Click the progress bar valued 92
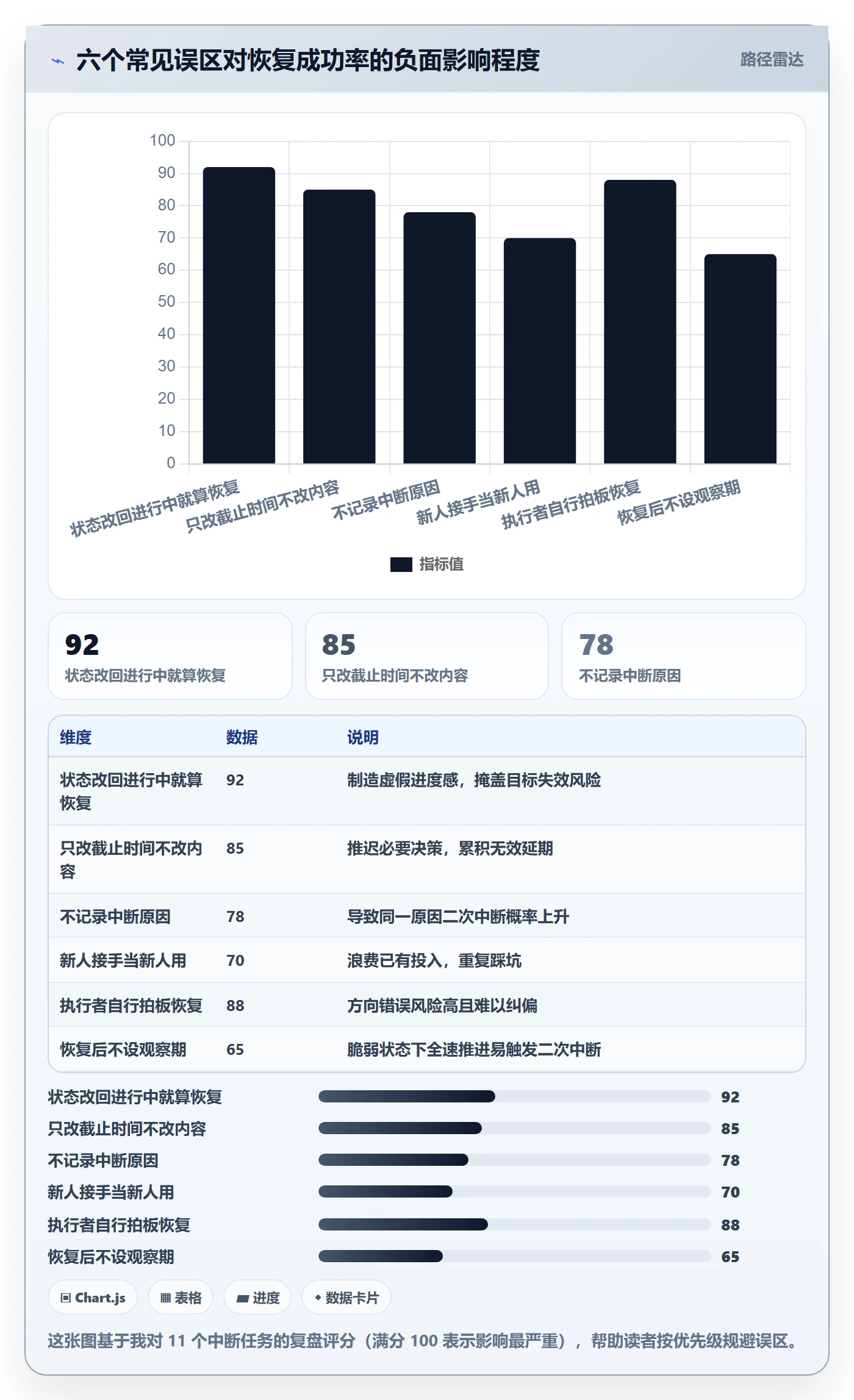 pyautogui.click(x=514, y=1096)
